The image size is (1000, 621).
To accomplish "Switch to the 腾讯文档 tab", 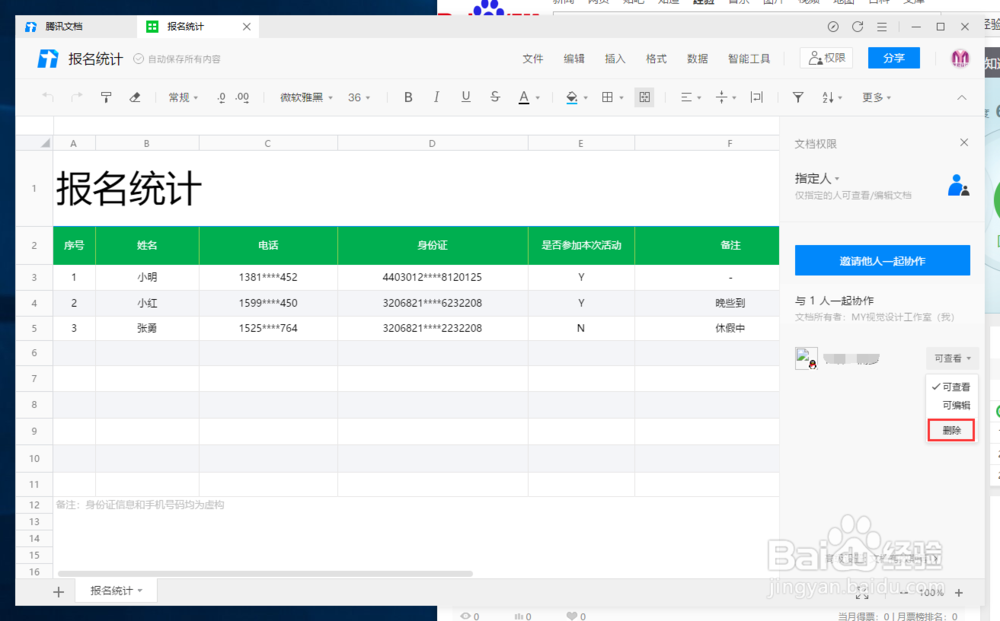I will pos(64,26).
